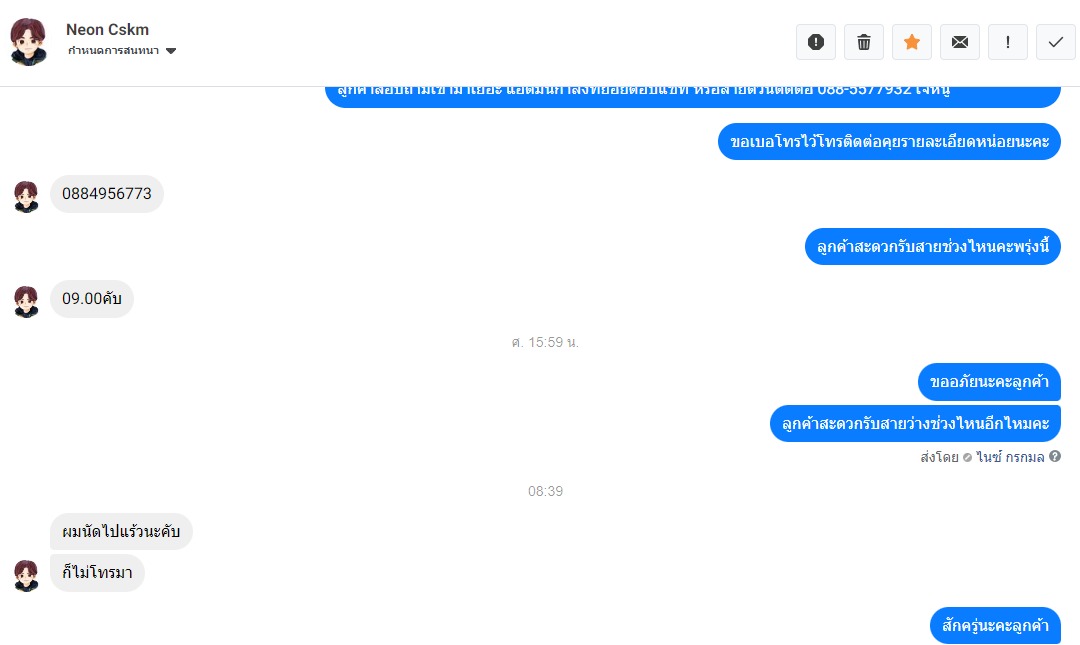Click avatar beside the 09.00คับ message
Viewport: 1080px width, 645px height.
(x=26, y=302)
